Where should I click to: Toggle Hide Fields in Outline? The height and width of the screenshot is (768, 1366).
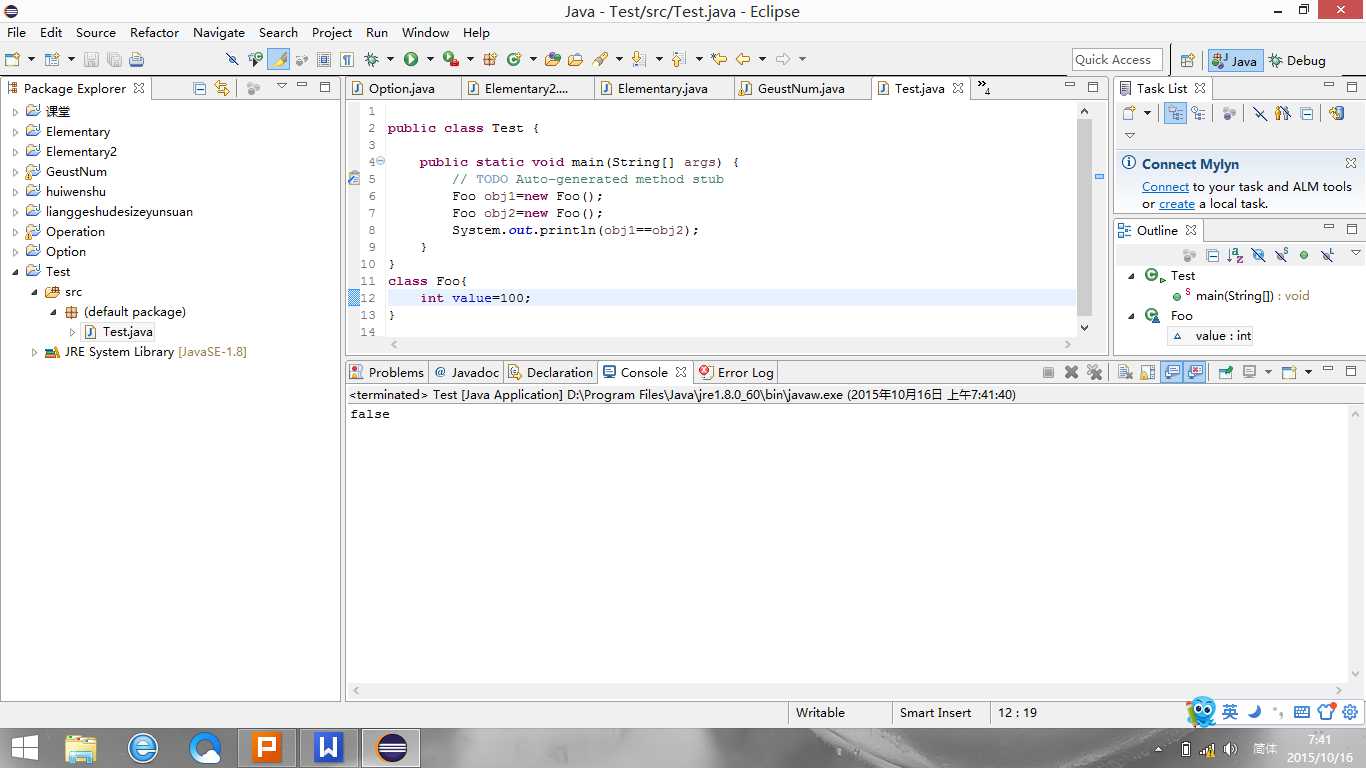coord(1259,255)
